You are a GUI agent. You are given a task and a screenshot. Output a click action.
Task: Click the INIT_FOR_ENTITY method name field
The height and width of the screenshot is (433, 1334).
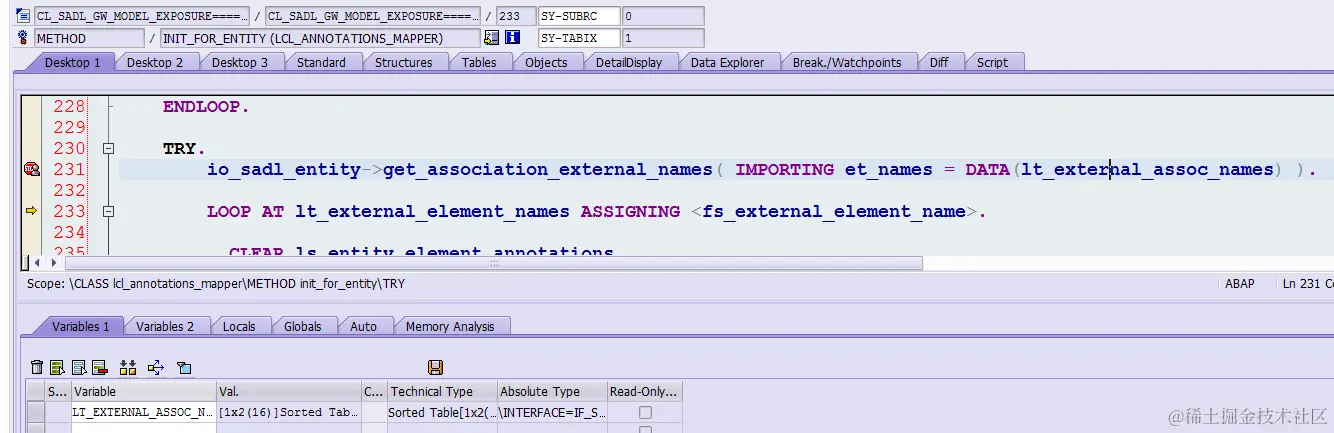320,38
